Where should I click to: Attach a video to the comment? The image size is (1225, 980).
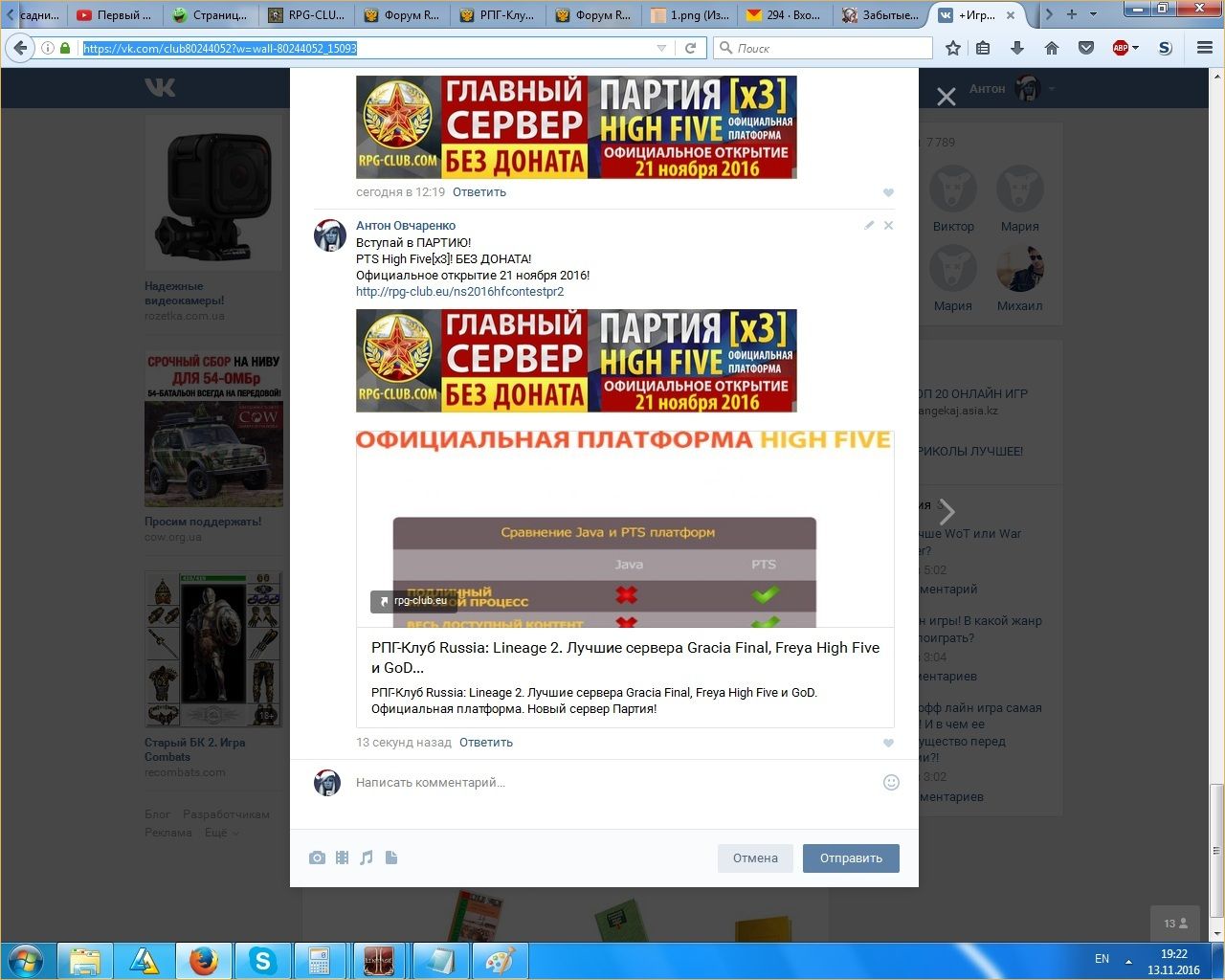tap(342, 857)
